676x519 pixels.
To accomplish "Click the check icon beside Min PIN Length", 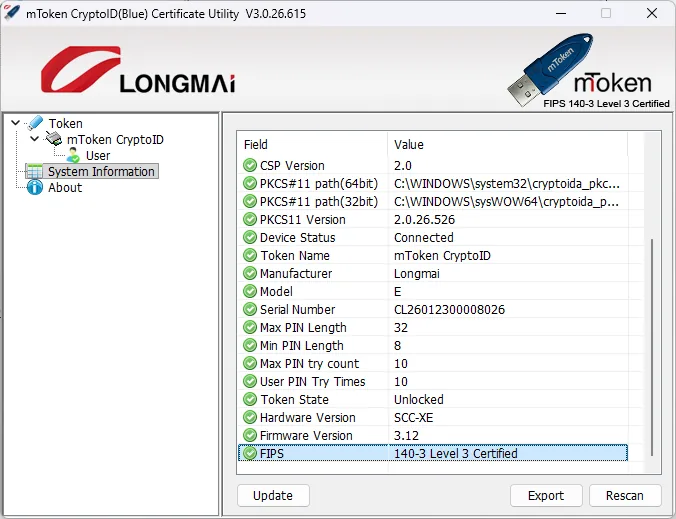I will click(x=250, y=345).
